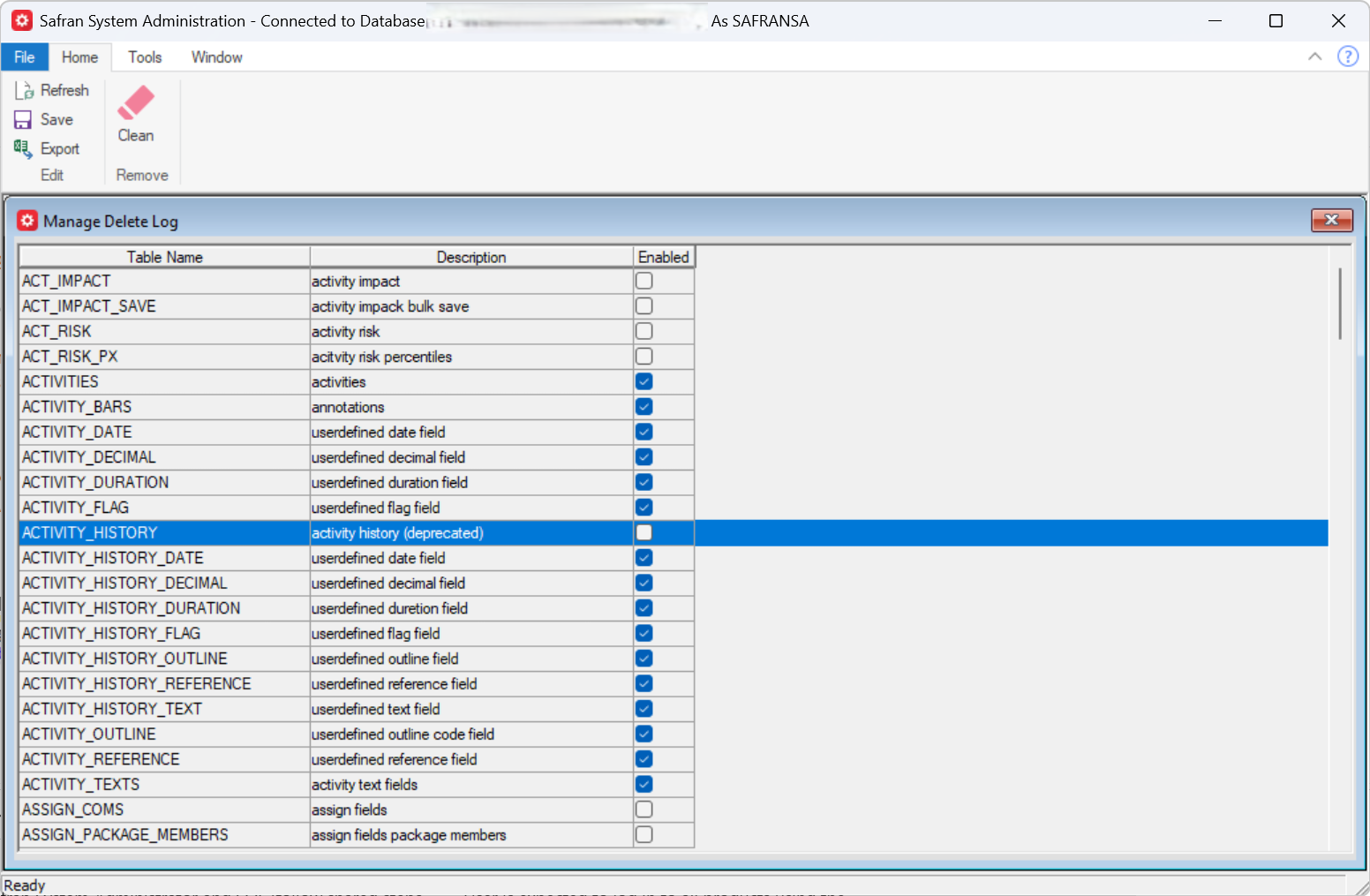Save changes using the Save icon
Viewport: 1370px width, 896px height.
point(23,118)
